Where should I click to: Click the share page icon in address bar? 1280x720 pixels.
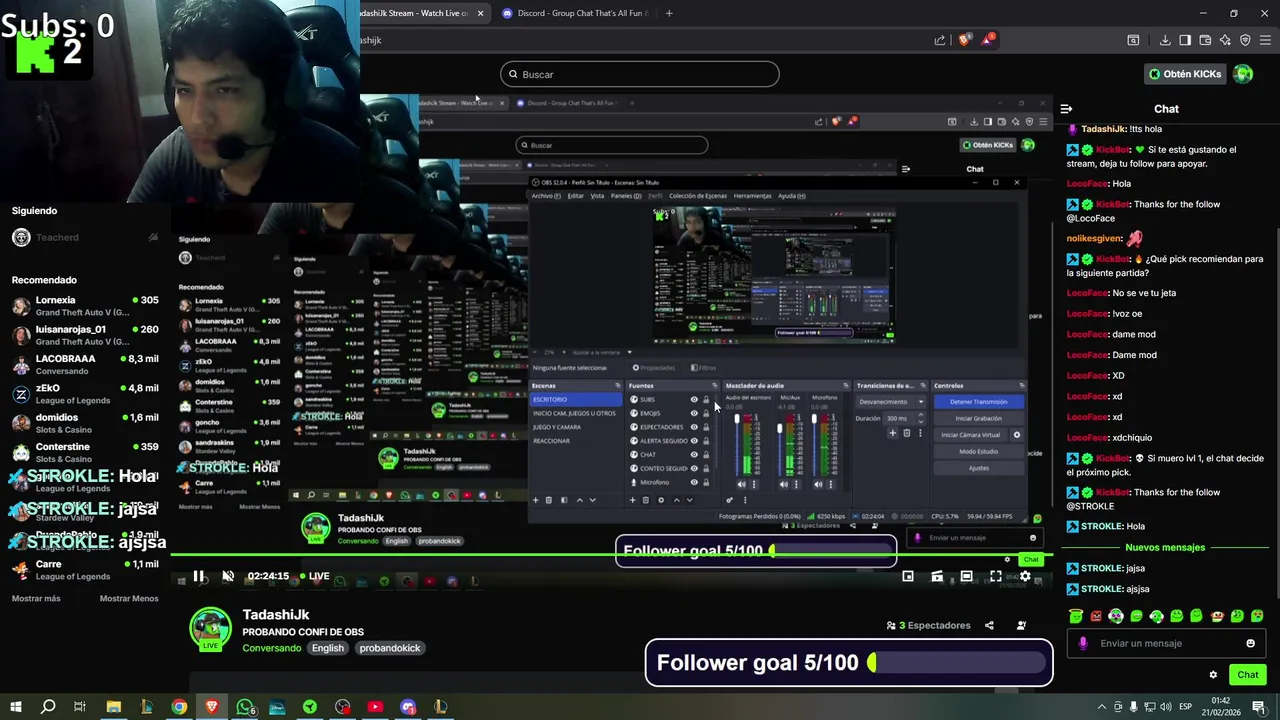point(940,40)
